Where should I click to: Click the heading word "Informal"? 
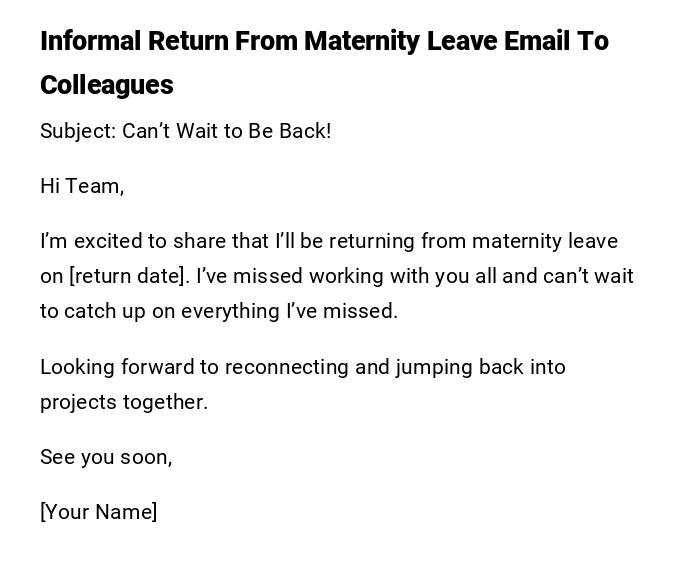click(90, 41)
